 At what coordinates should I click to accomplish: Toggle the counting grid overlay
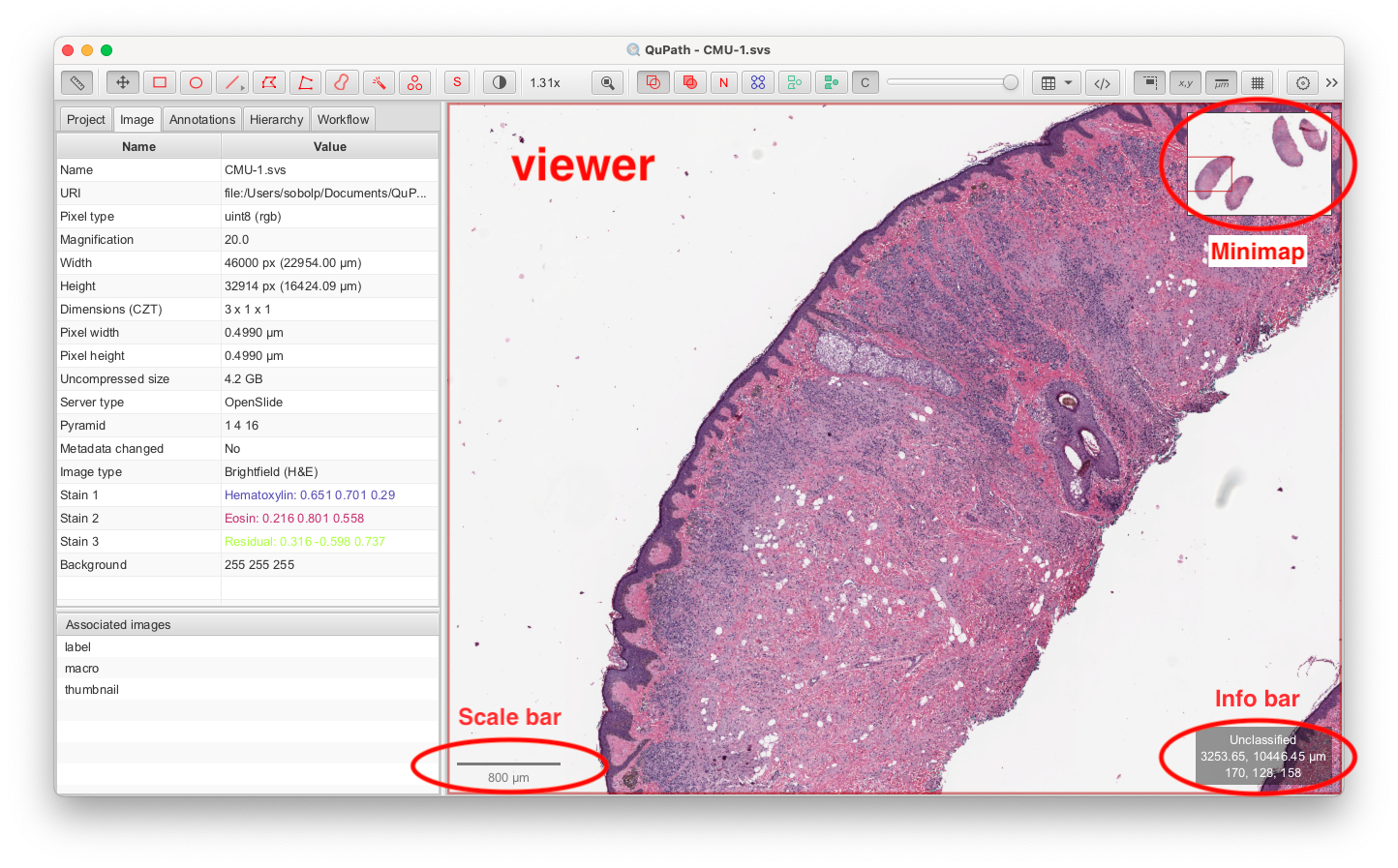click(1258, 82)
